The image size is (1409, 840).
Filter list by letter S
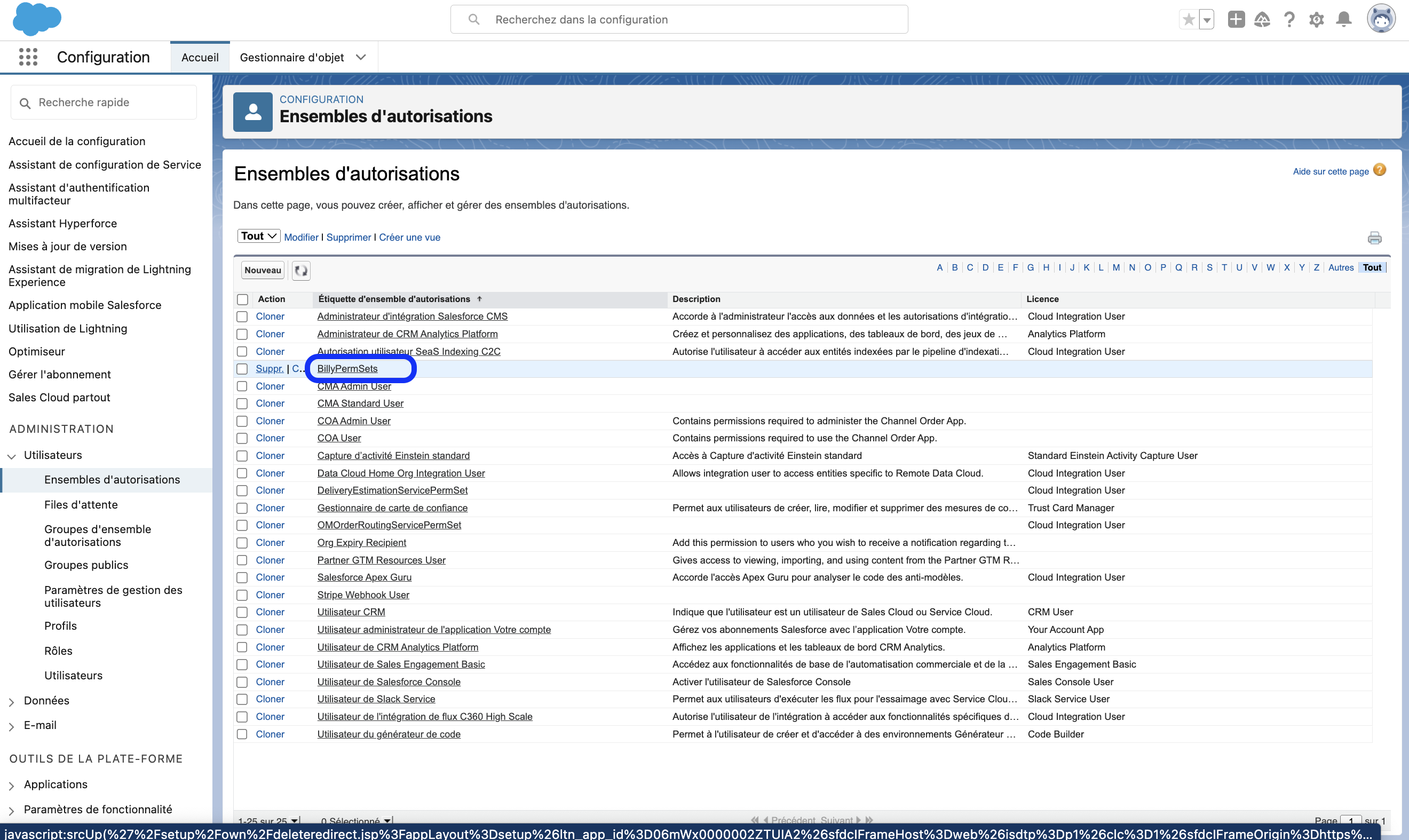(1210, 268)
